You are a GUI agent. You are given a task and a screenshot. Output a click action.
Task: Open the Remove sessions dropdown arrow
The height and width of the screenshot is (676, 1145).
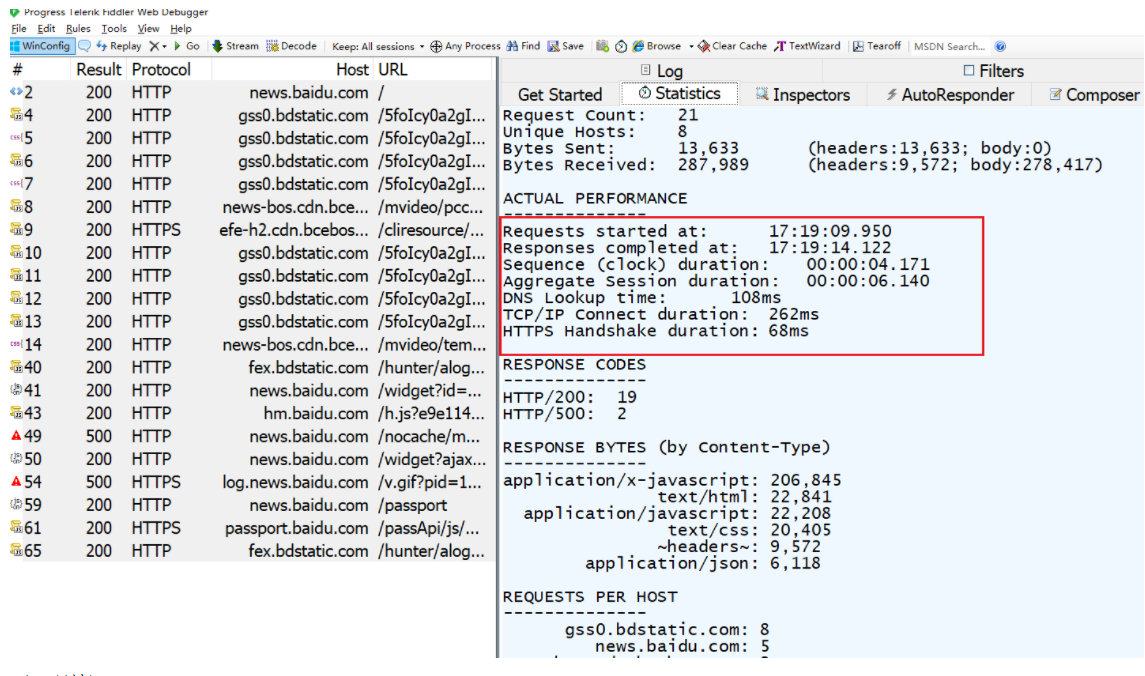[x=164, y=46]
